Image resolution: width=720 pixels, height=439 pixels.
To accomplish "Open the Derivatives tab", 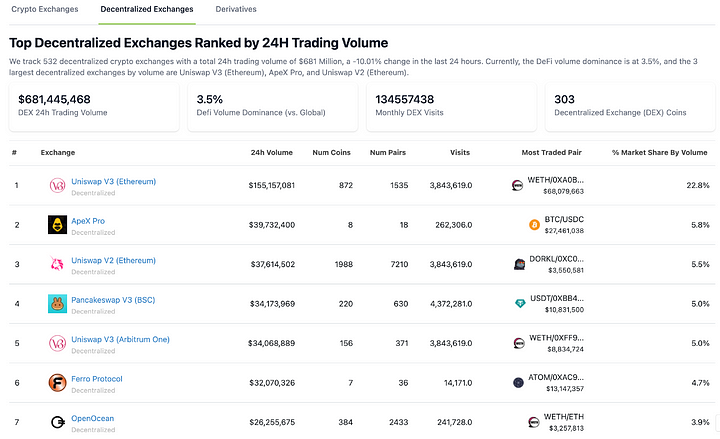I will point(236,9).
